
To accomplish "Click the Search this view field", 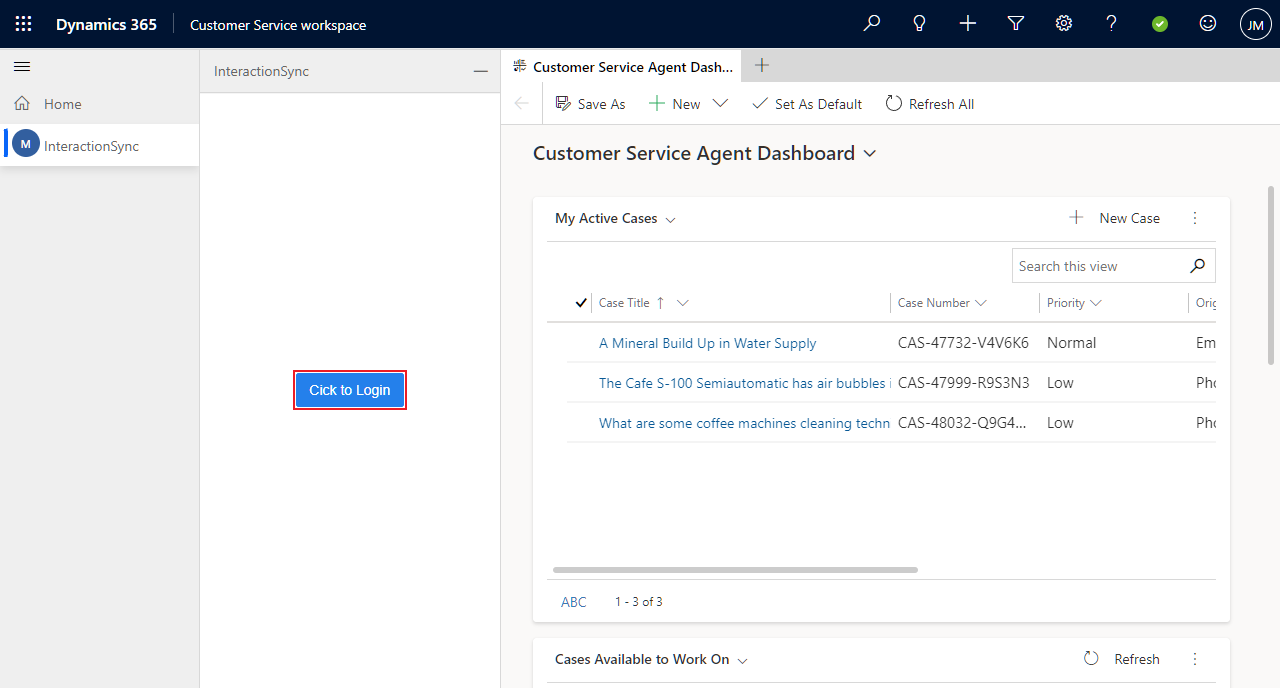I will (1100, 265).
